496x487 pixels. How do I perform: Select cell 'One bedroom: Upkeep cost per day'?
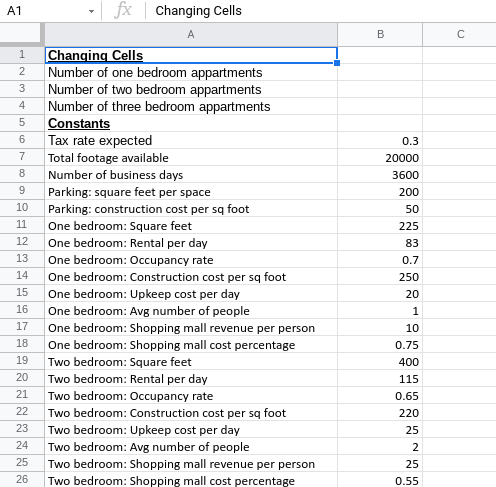(191, 293)
